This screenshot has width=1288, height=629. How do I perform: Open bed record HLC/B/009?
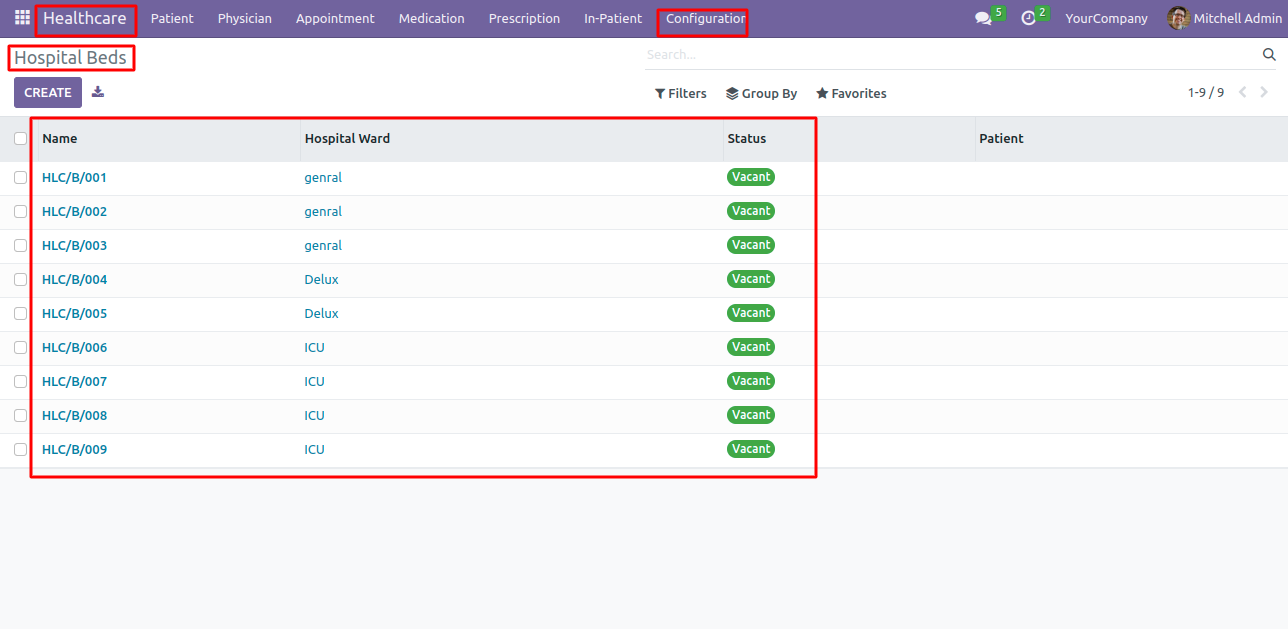(x=74, y=450)
